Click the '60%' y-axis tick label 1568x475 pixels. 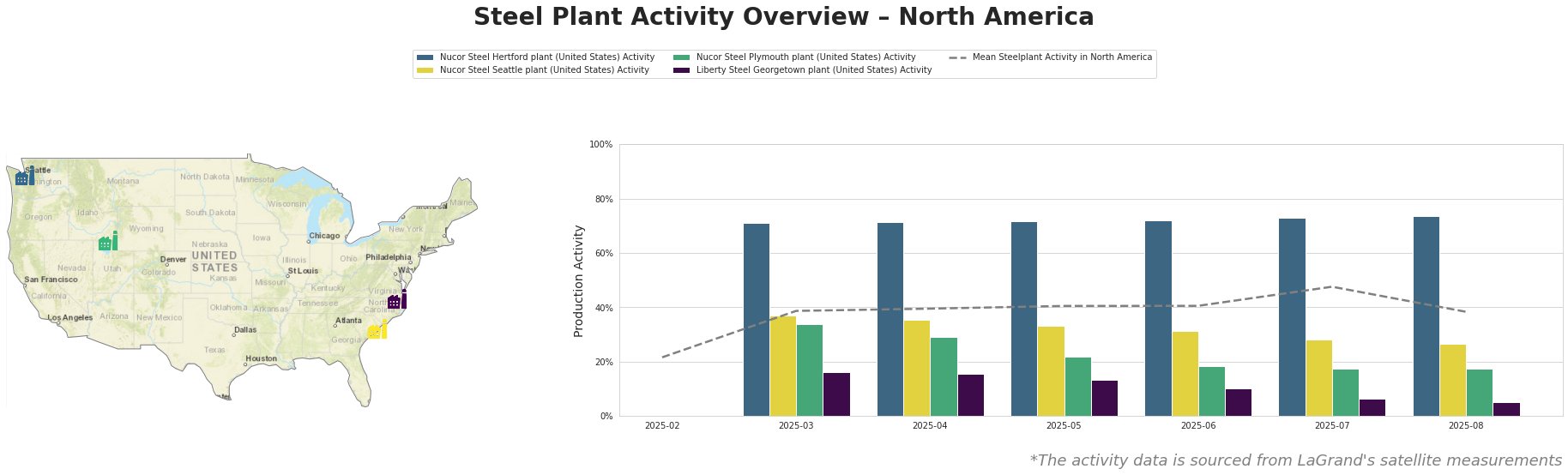tap(604, 254)
